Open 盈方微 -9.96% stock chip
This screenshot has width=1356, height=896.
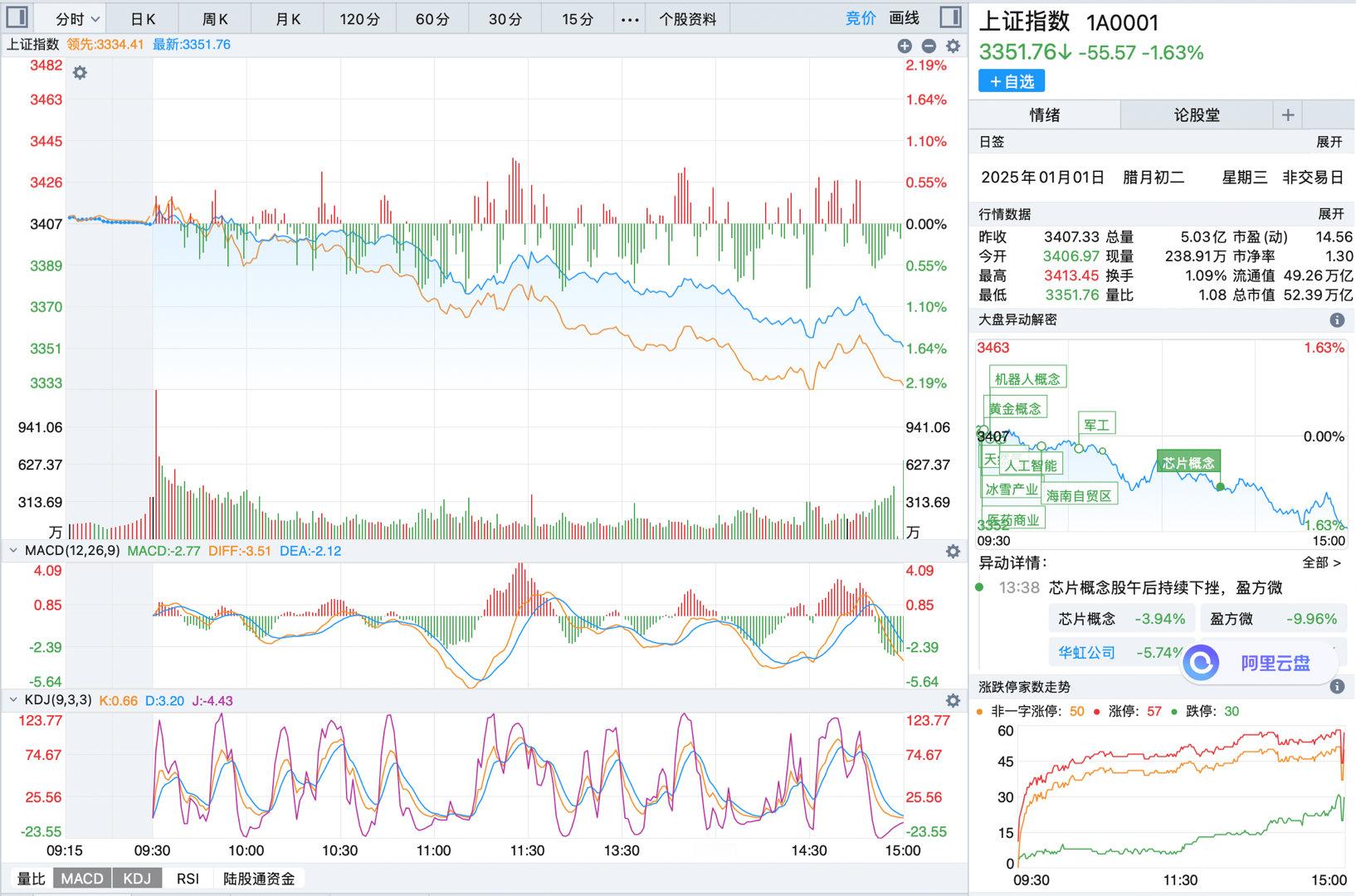click(x=1273, y=619)
